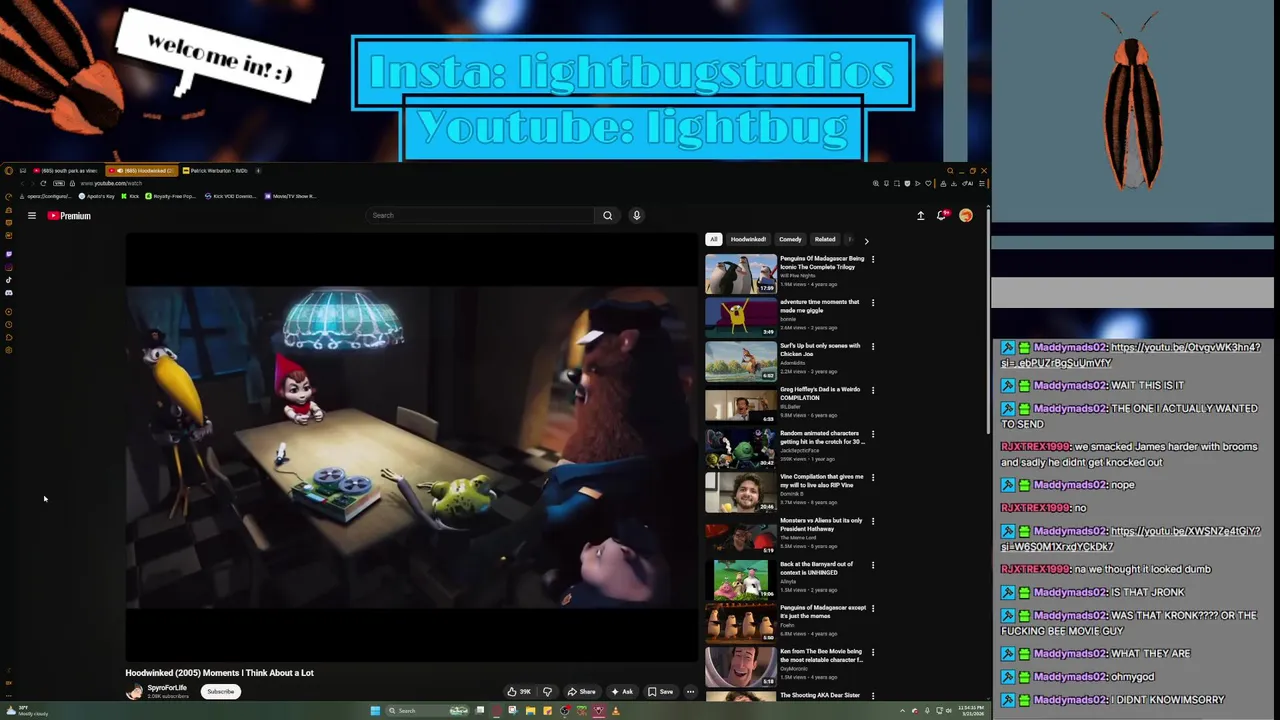Click the YouTube search input field
This screenshot has width=1280, height=720.
pos(482,215)
